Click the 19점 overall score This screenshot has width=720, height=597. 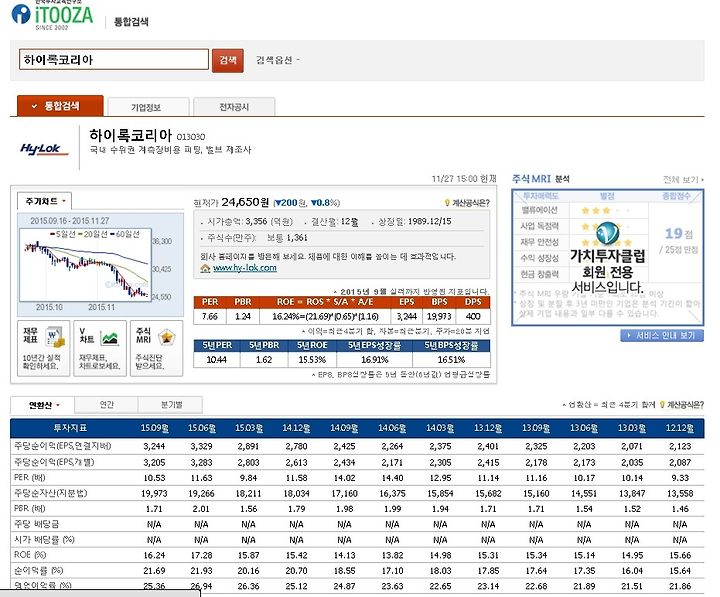click(x=678, y=234)
